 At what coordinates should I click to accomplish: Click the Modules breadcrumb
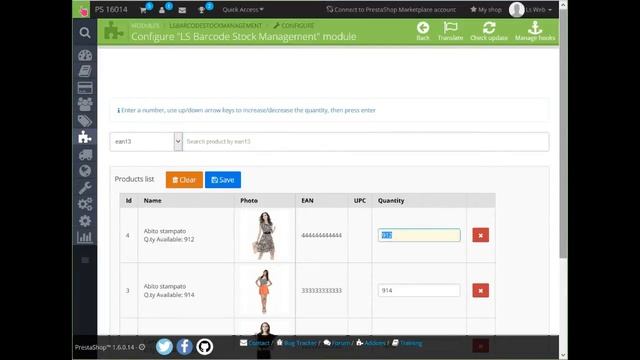tap(145, 25)
